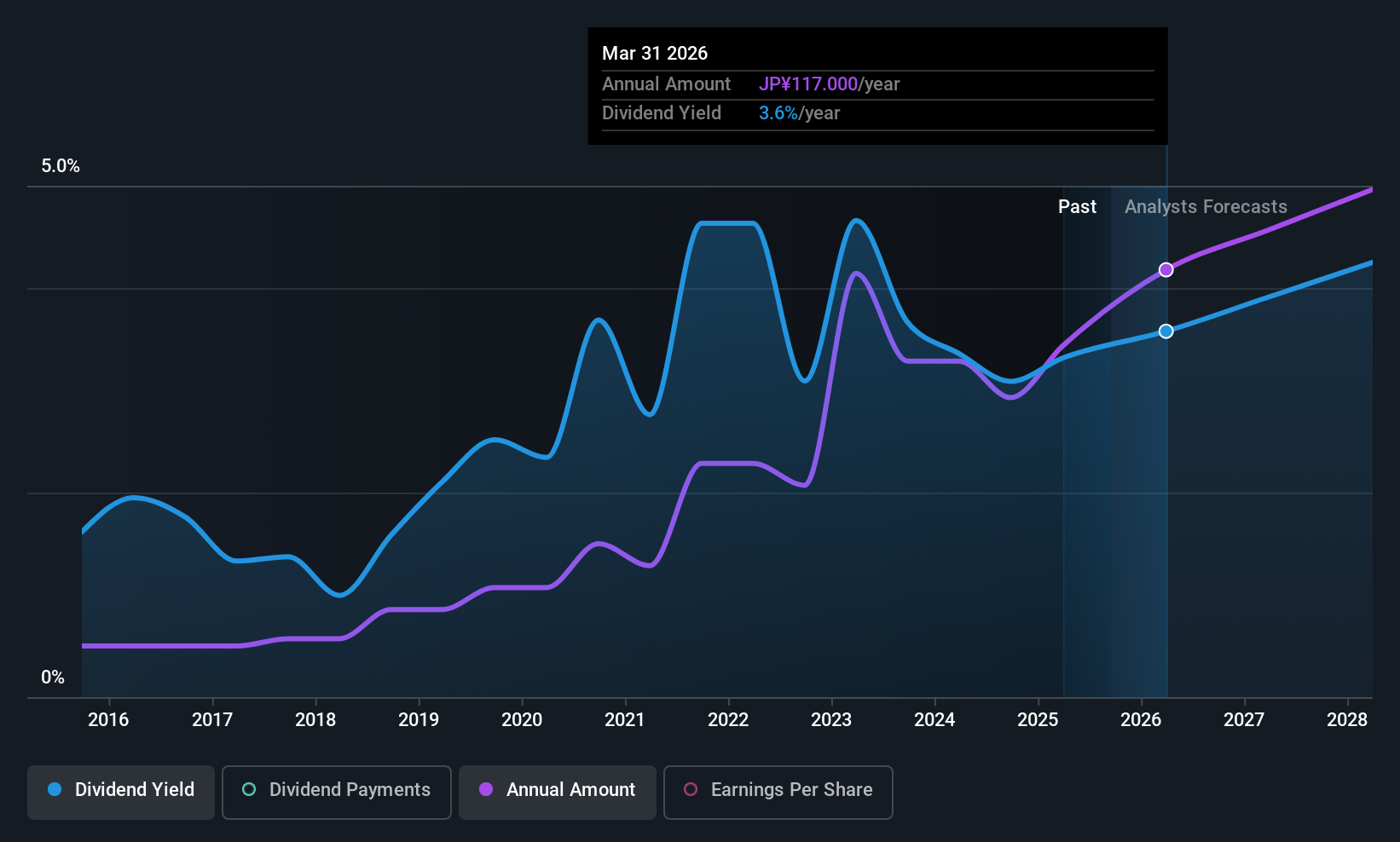Screen dimensions: 1400x842
Task: Click the 3.6%/year dividend yield value
Action: coord(799,113)
